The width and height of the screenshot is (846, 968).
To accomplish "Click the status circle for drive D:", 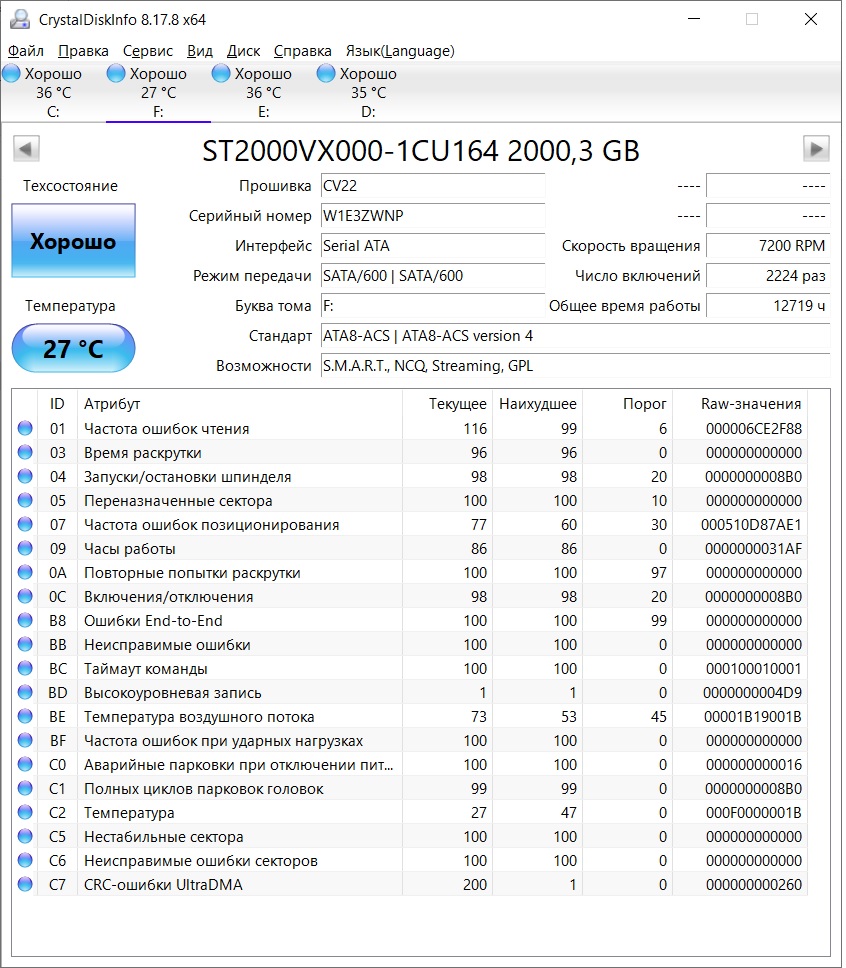I will tap(326, 73).
